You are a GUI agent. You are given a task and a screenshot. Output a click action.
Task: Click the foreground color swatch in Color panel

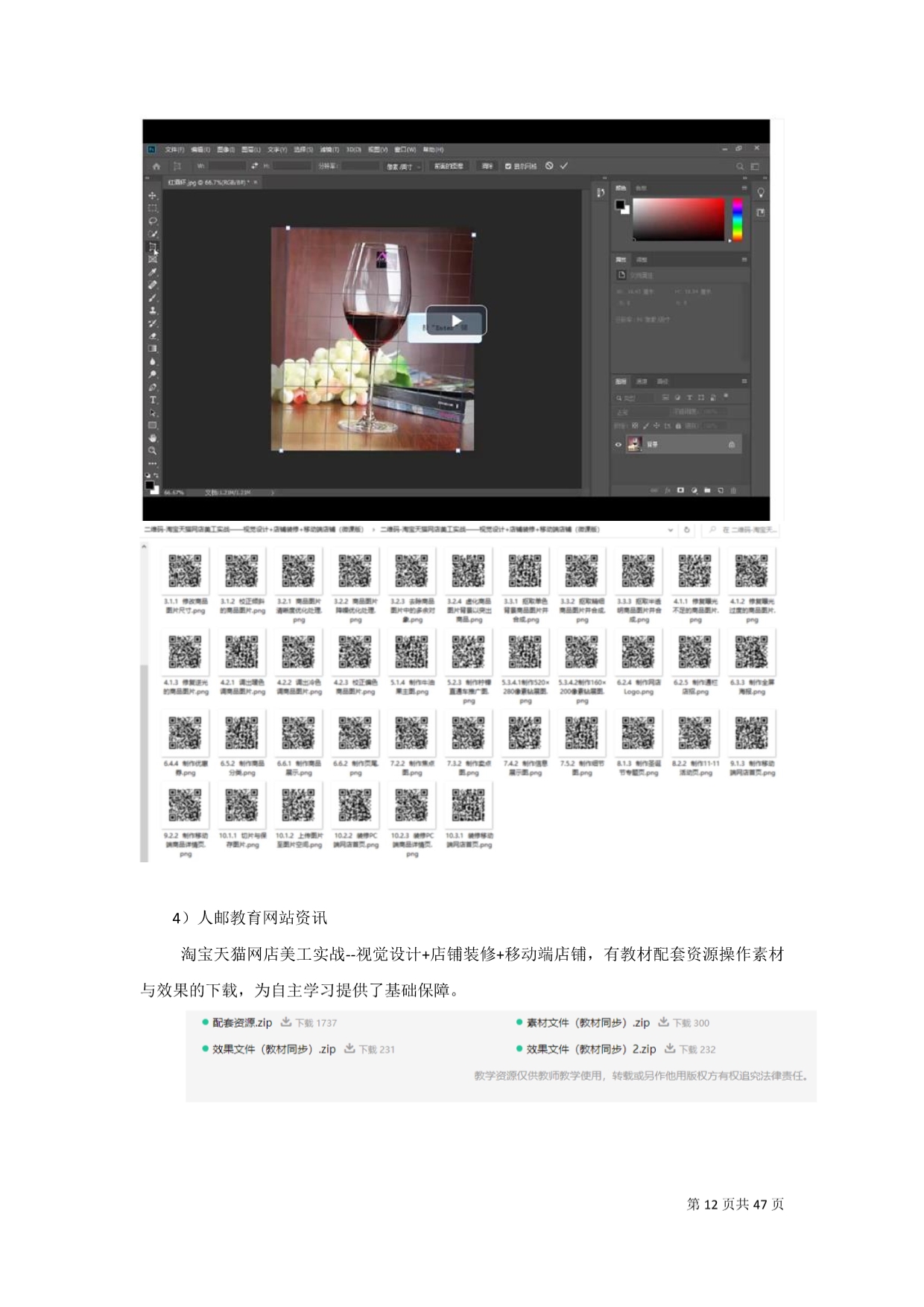tap(620, 204)
